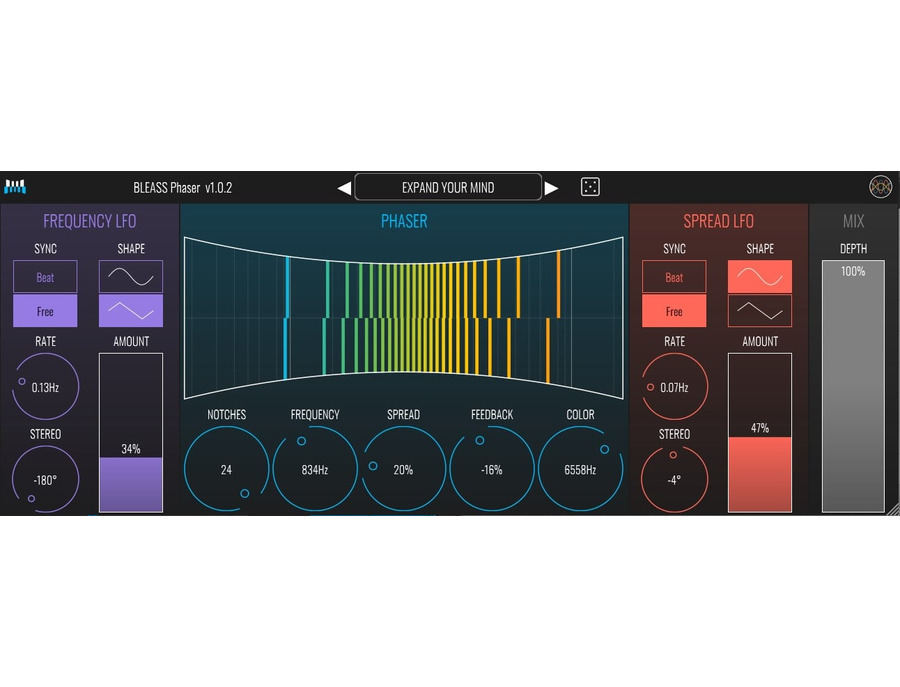Open the EXPAND YOUR MIND preset selector

(448, 187)
